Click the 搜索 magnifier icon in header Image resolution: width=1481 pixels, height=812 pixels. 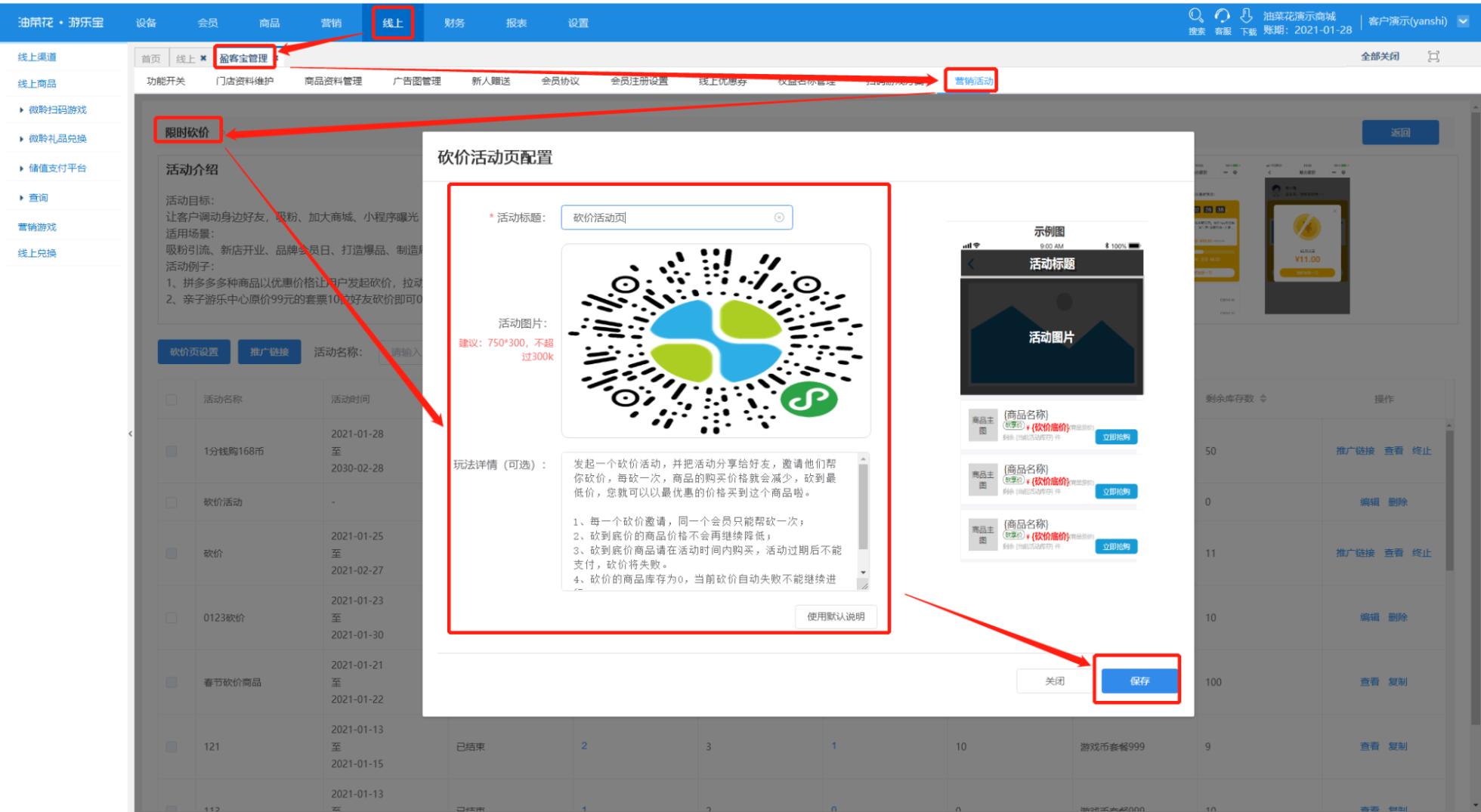pyautogui.click(x=1196, y=16)
